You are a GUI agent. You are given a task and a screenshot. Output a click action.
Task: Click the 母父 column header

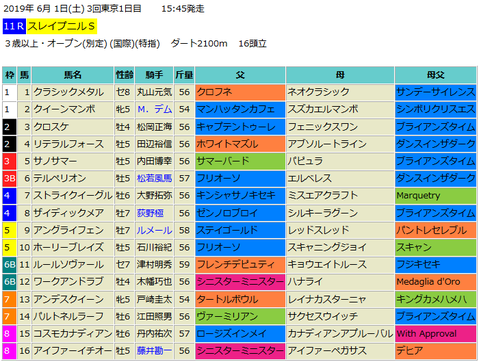[436, 75]
